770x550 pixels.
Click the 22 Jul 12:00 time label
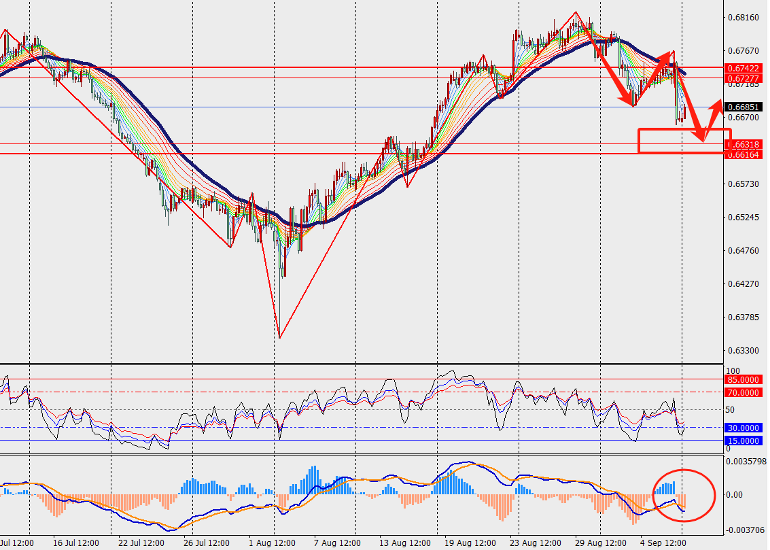tap(141, 543)
